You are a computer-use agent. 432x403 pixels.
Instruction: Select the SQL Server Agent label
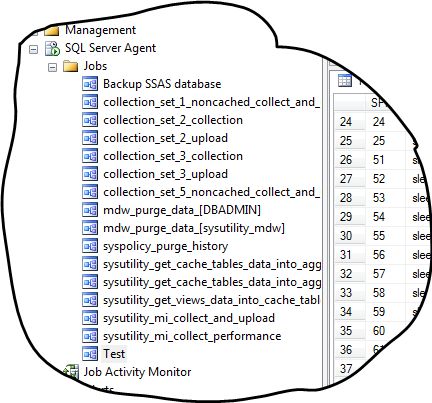click(x=110, y=48)
